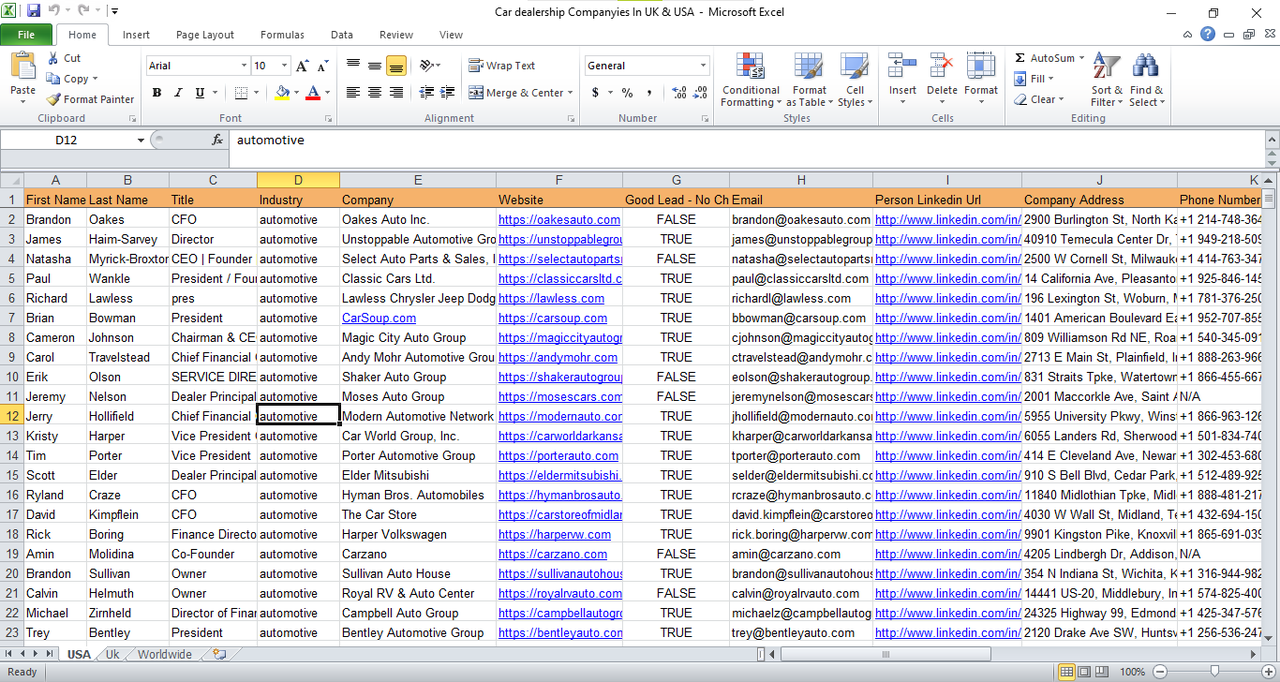The height and width of the screenshot is (682, 1280).
Task: Toggle italic formatting
Action: [177, 91]
